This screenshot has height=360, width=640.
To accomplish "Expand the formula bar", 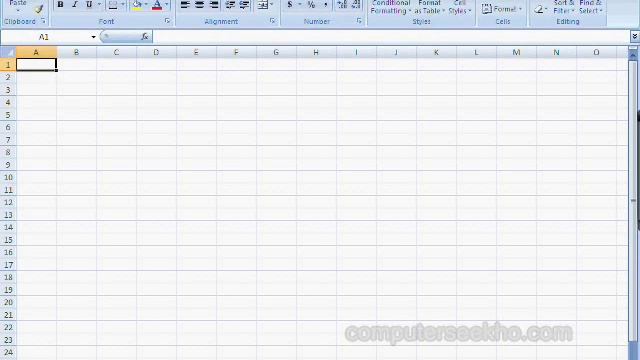I will pos(635,37).
